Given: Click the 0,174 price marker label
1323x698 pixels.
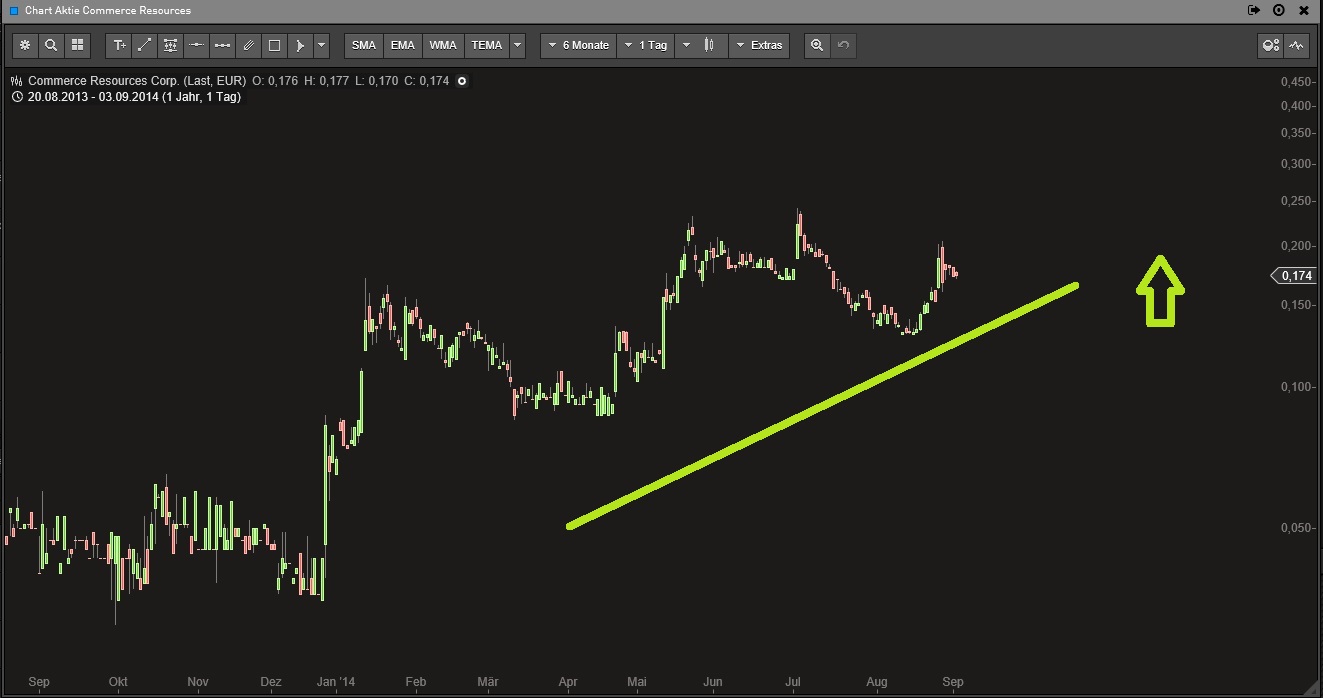Looking at the screenshot, I should (1295, 274).
